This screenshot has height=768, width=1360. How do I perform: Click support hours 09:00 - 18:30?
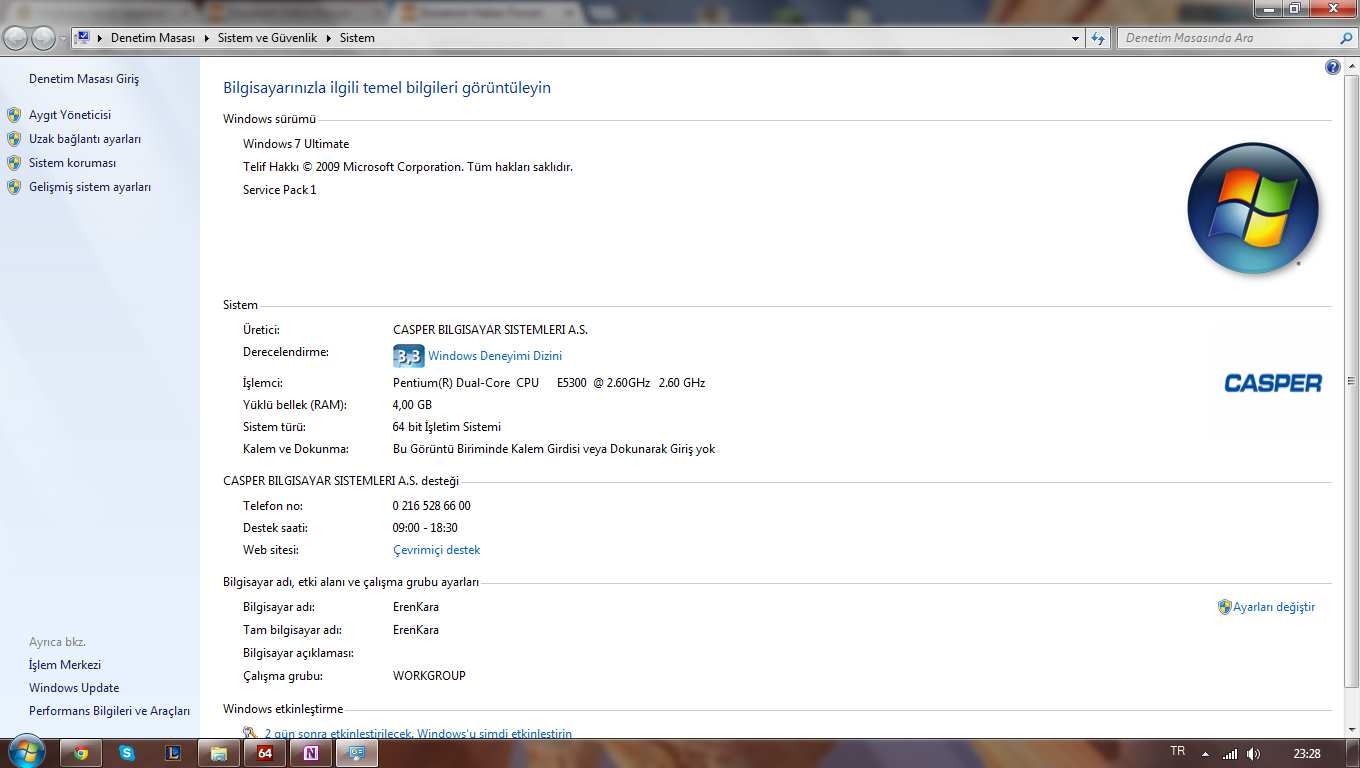425,528
